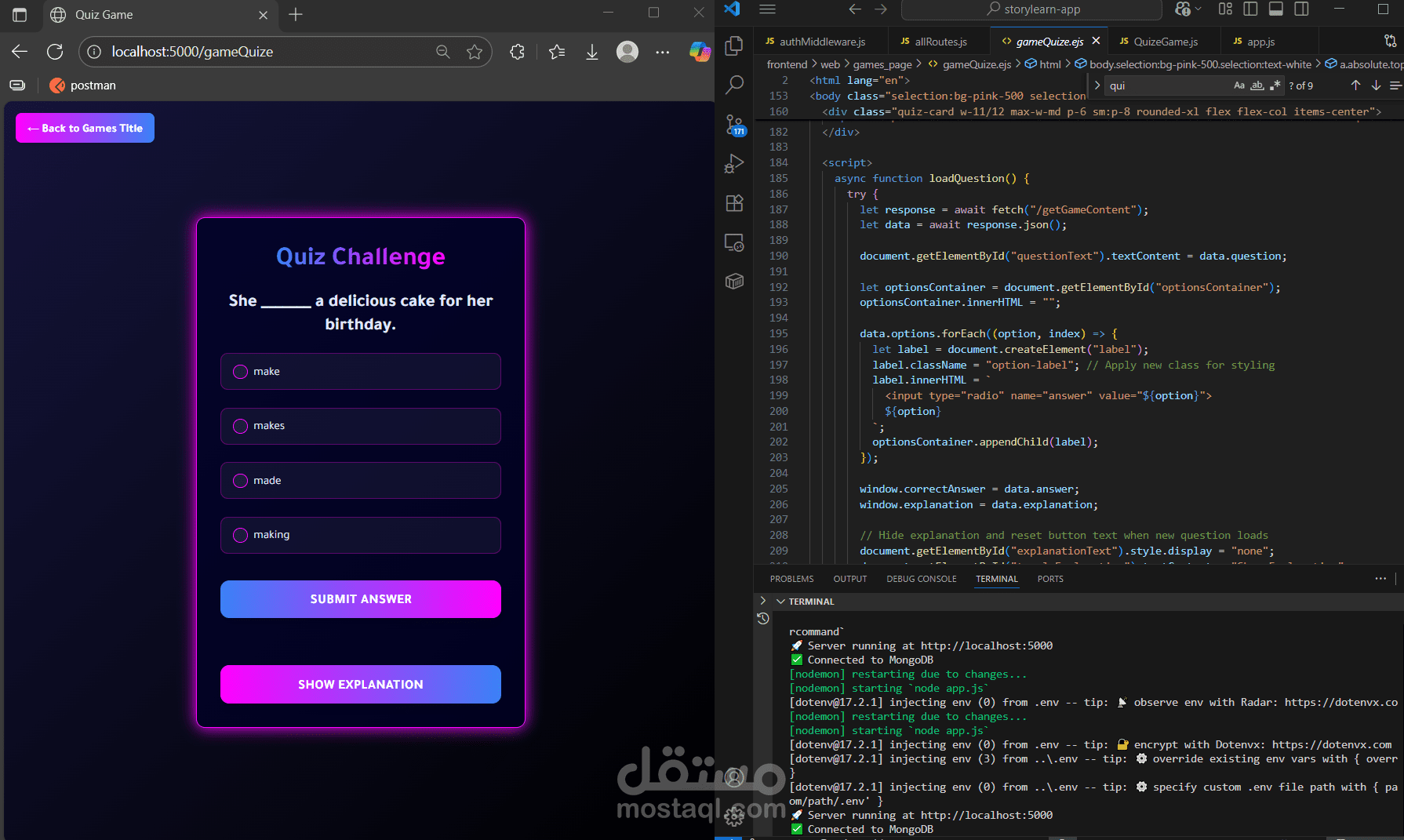
Task: Click the compare changes icon in editor tabs
Action: [x=1390, y=41]
